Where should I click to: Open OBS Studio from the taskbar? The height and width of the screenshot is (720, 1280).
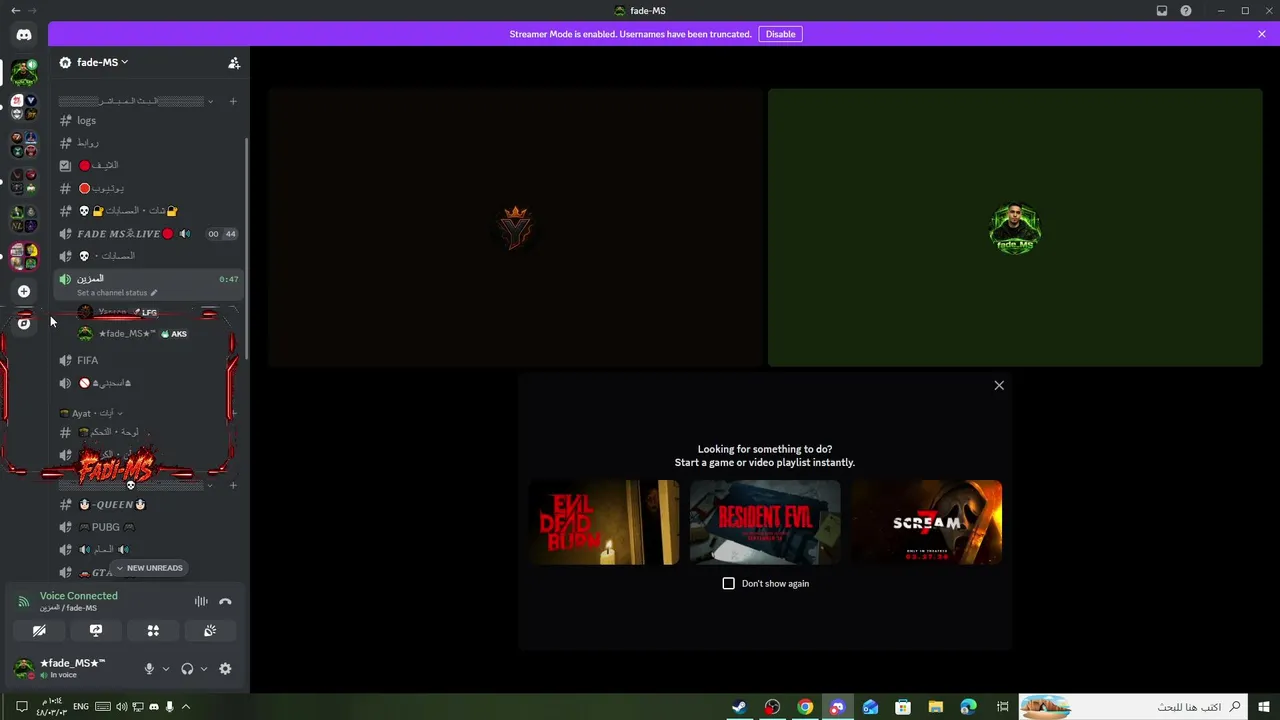pyautogui.click(x=772, y=707)
